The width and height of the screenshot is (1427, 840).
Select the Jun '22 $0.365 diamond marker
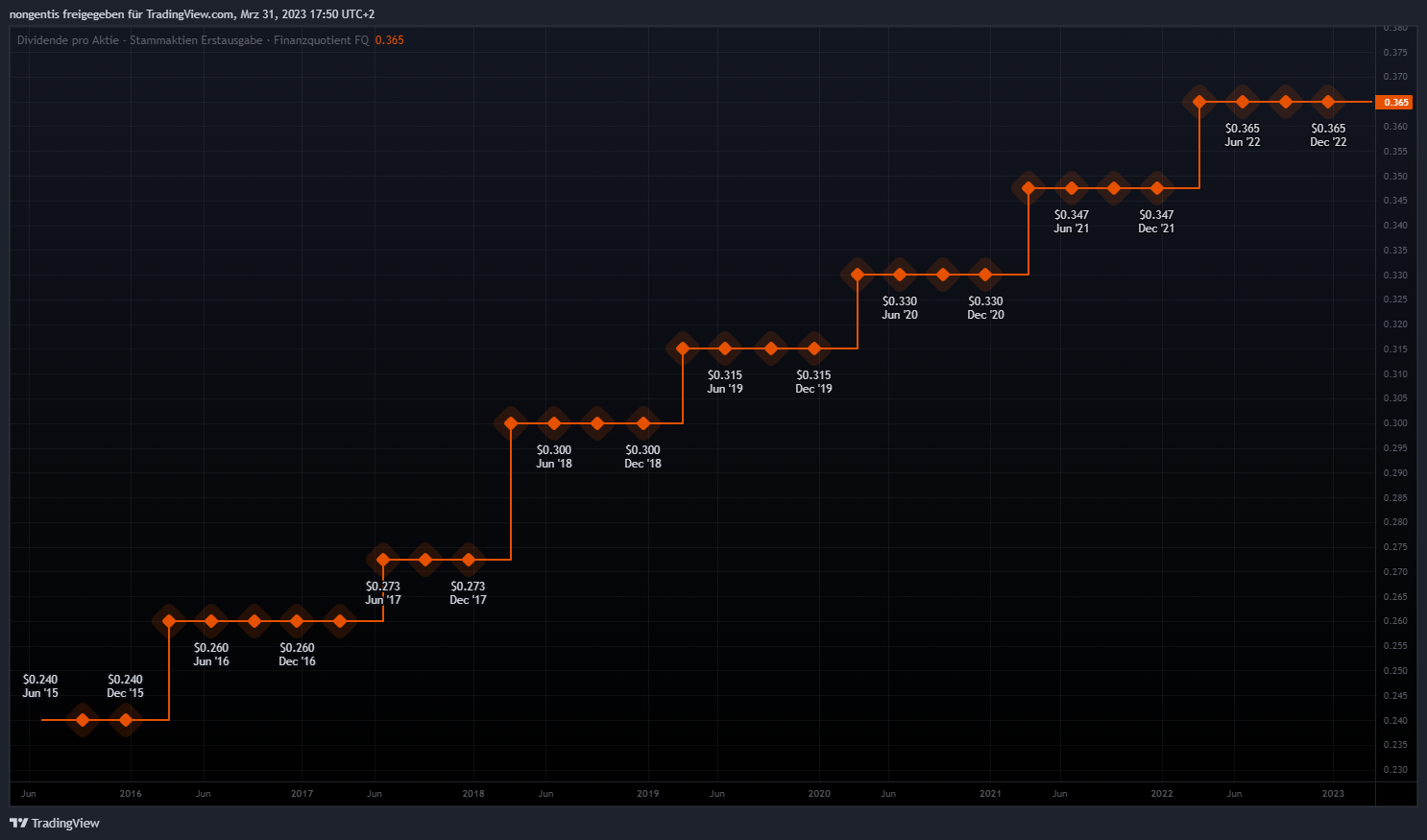tap(1243, 102)
